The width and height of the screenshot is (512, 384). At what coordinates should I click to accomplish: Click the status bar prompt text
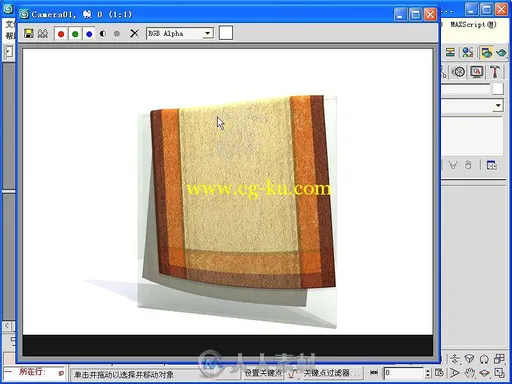pos(124,375)
